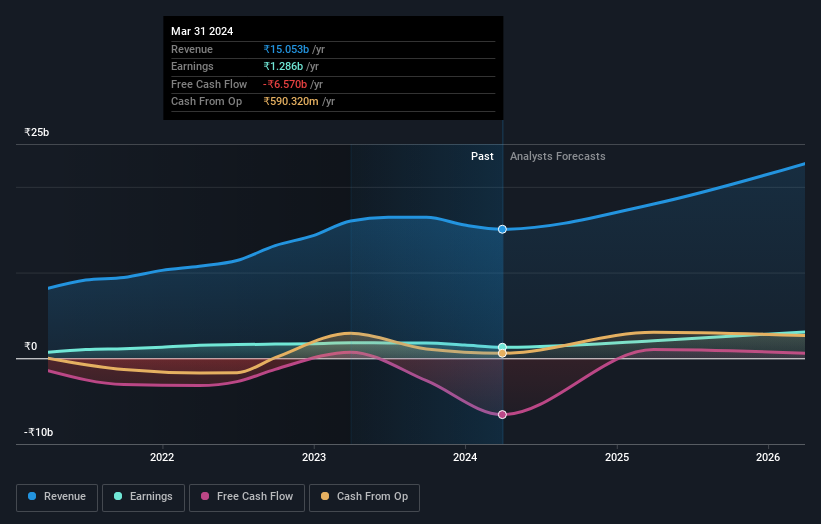This screenshot has width=821, height=524.
Task: Toggle the Free Cash Flow legend series
Action: click(247, 497)
